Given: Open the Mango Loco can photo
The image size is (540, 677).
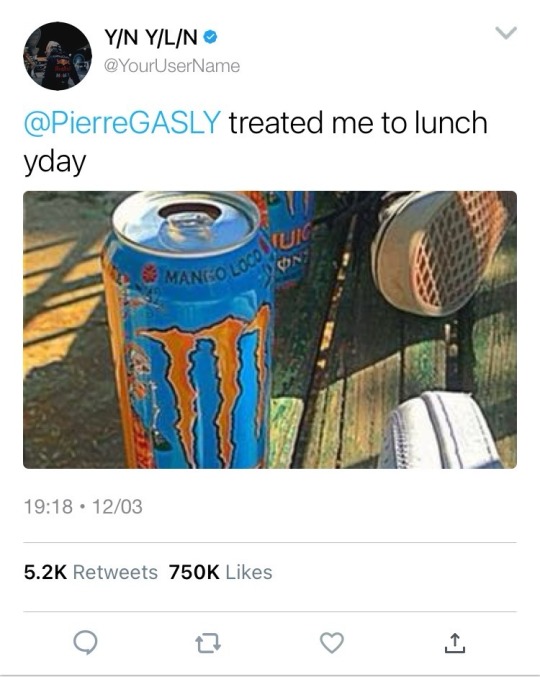Looking at the screenshot, I should pyautogui.click(x=270, y=330).
